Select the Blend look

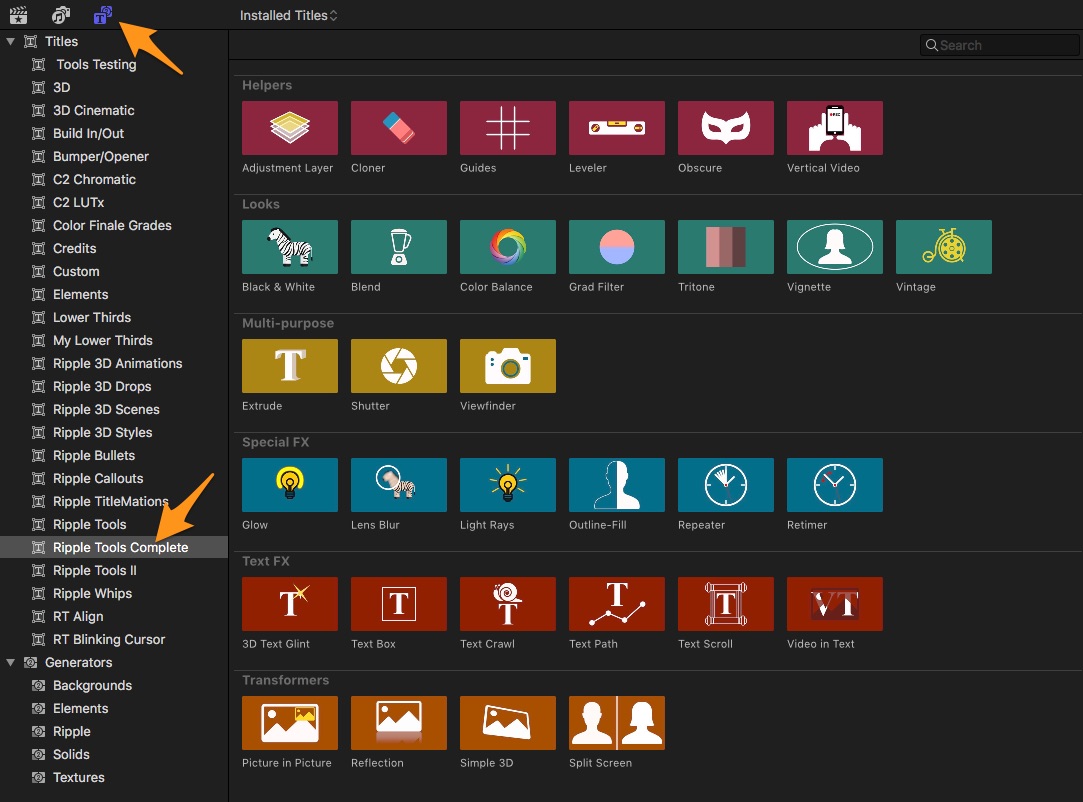(399, 247)
